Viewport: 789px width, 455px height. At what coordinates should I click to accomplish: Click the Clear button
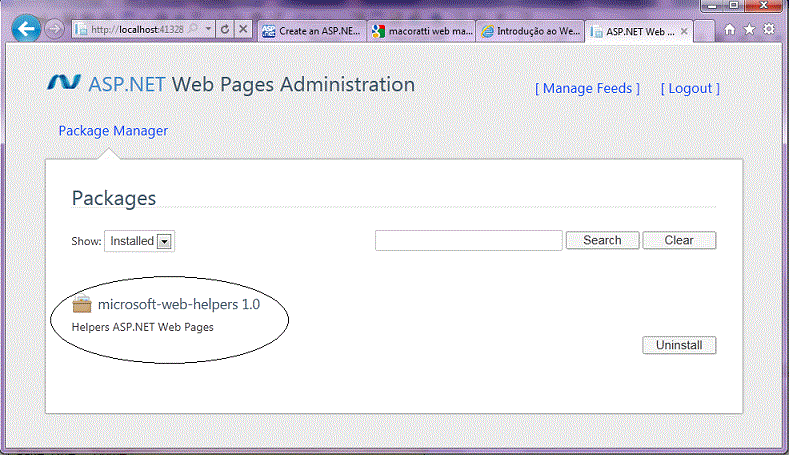679,241
